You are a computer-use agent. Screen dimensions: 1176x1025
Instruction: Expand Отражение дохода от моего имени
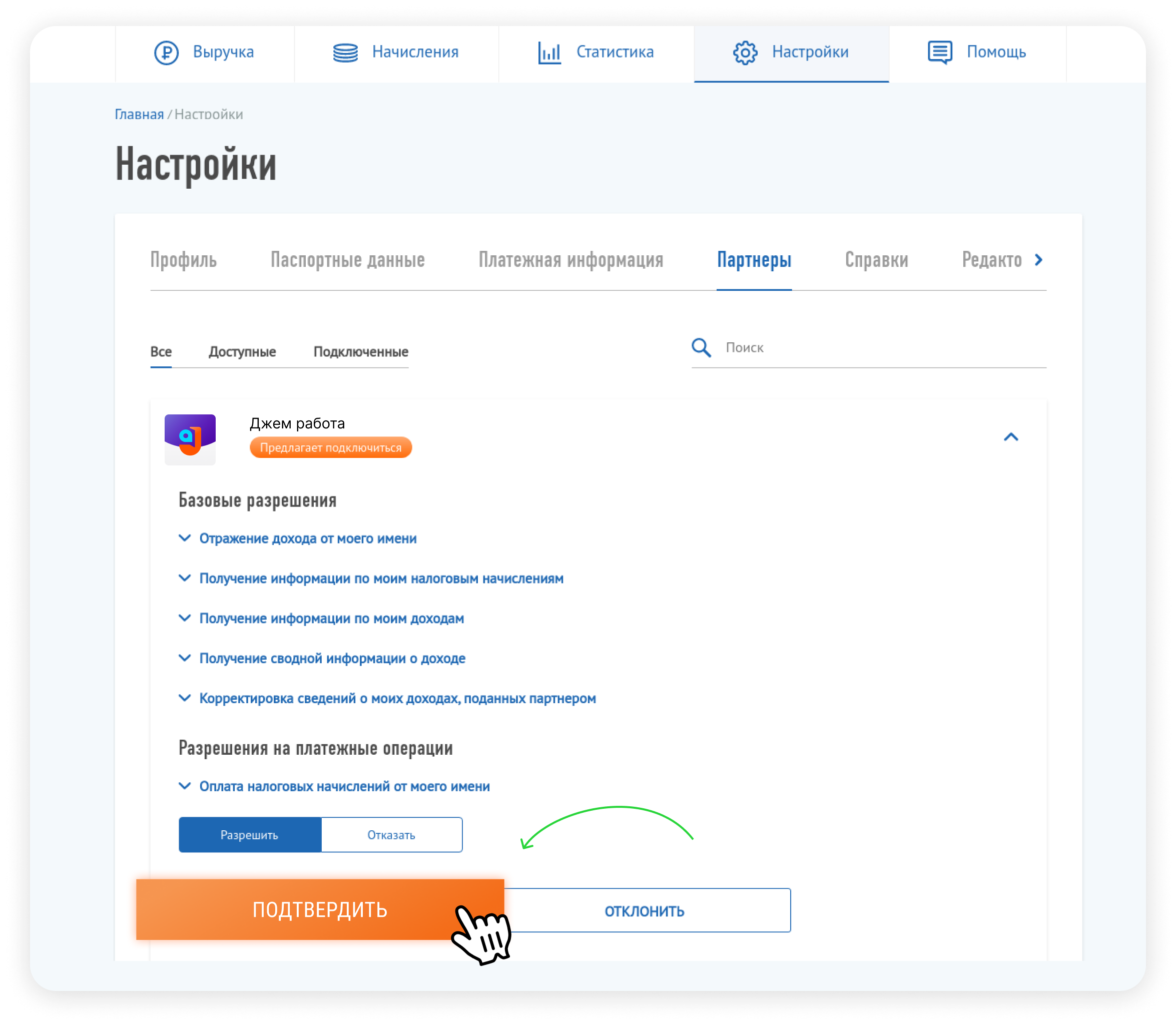tap(307, 538)
